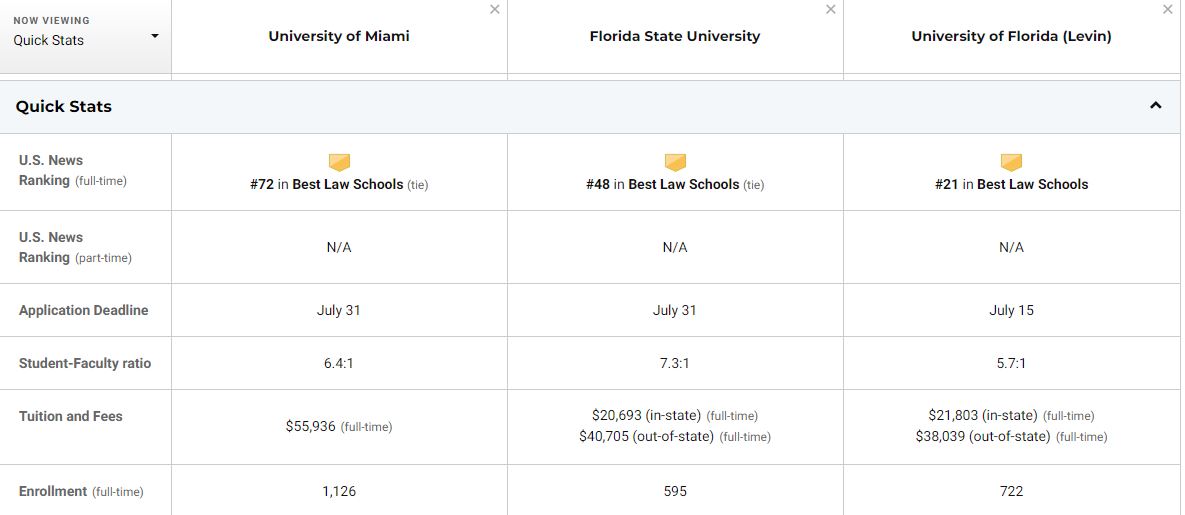Select the Tuition and Fees row label
1185x515 pixels.
point(71,416)
